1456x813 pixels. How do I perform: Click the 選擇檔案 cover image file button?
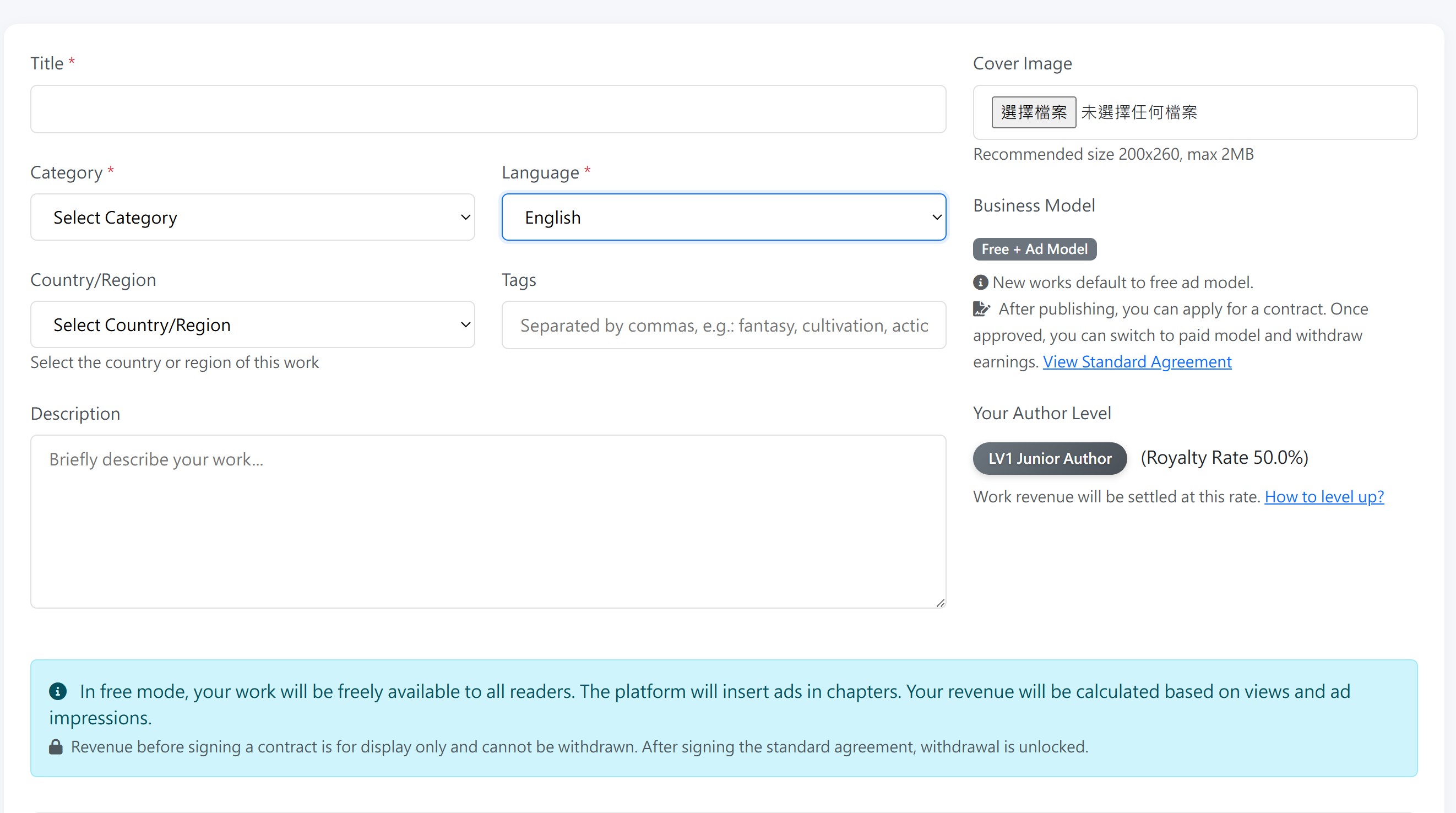point(1033,112)
